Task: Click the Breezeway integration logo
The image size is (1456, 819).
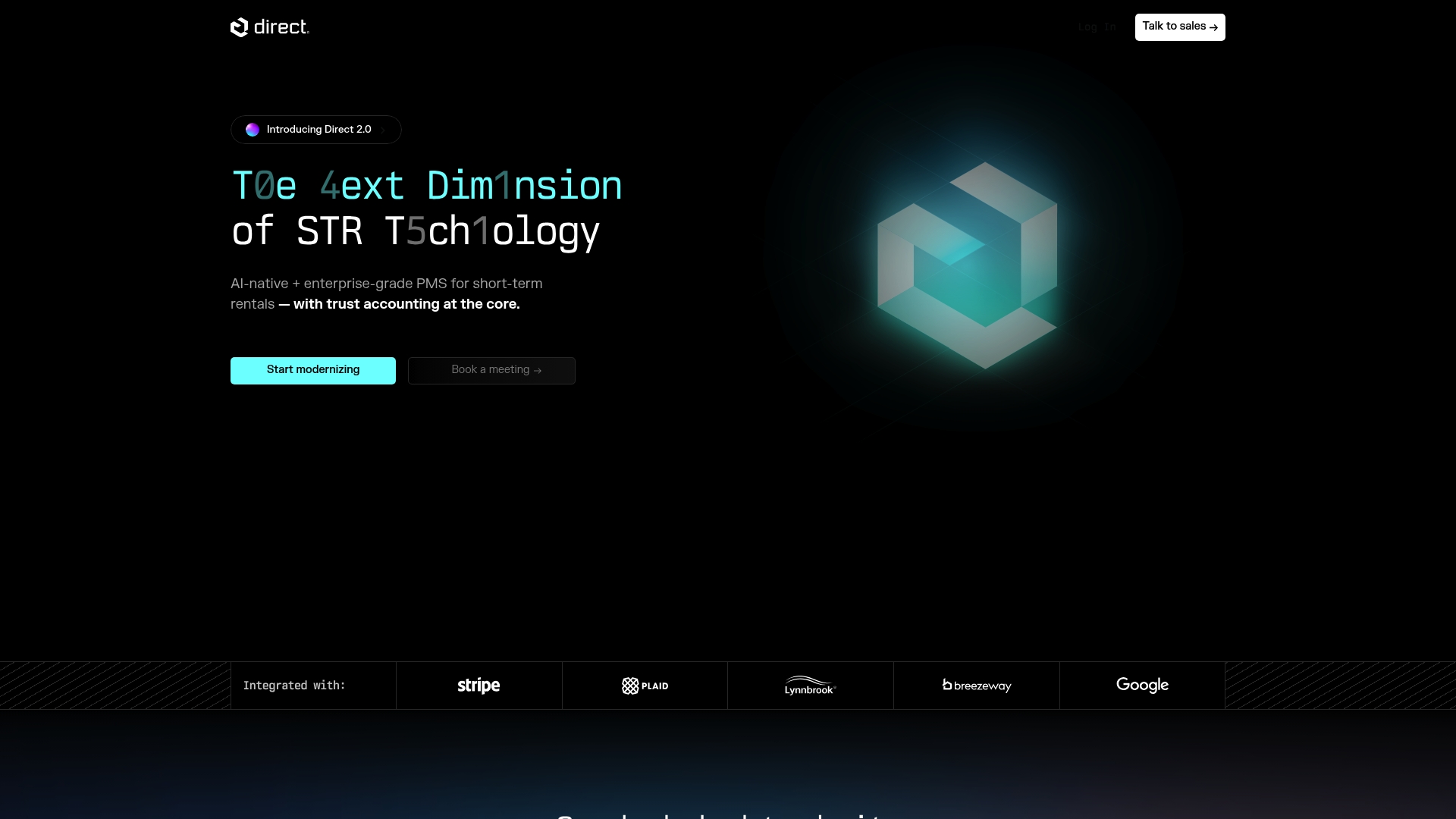Action: click(977, 686)
